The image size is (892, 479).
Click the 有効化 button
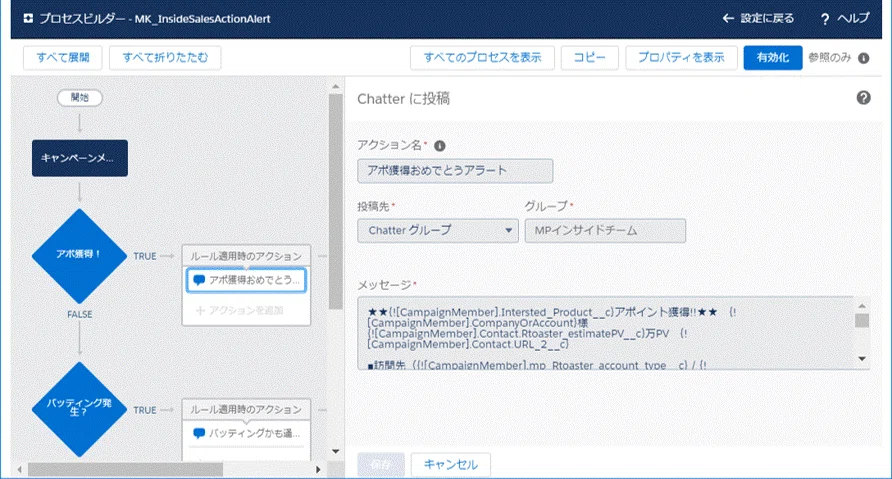point(773,57)
